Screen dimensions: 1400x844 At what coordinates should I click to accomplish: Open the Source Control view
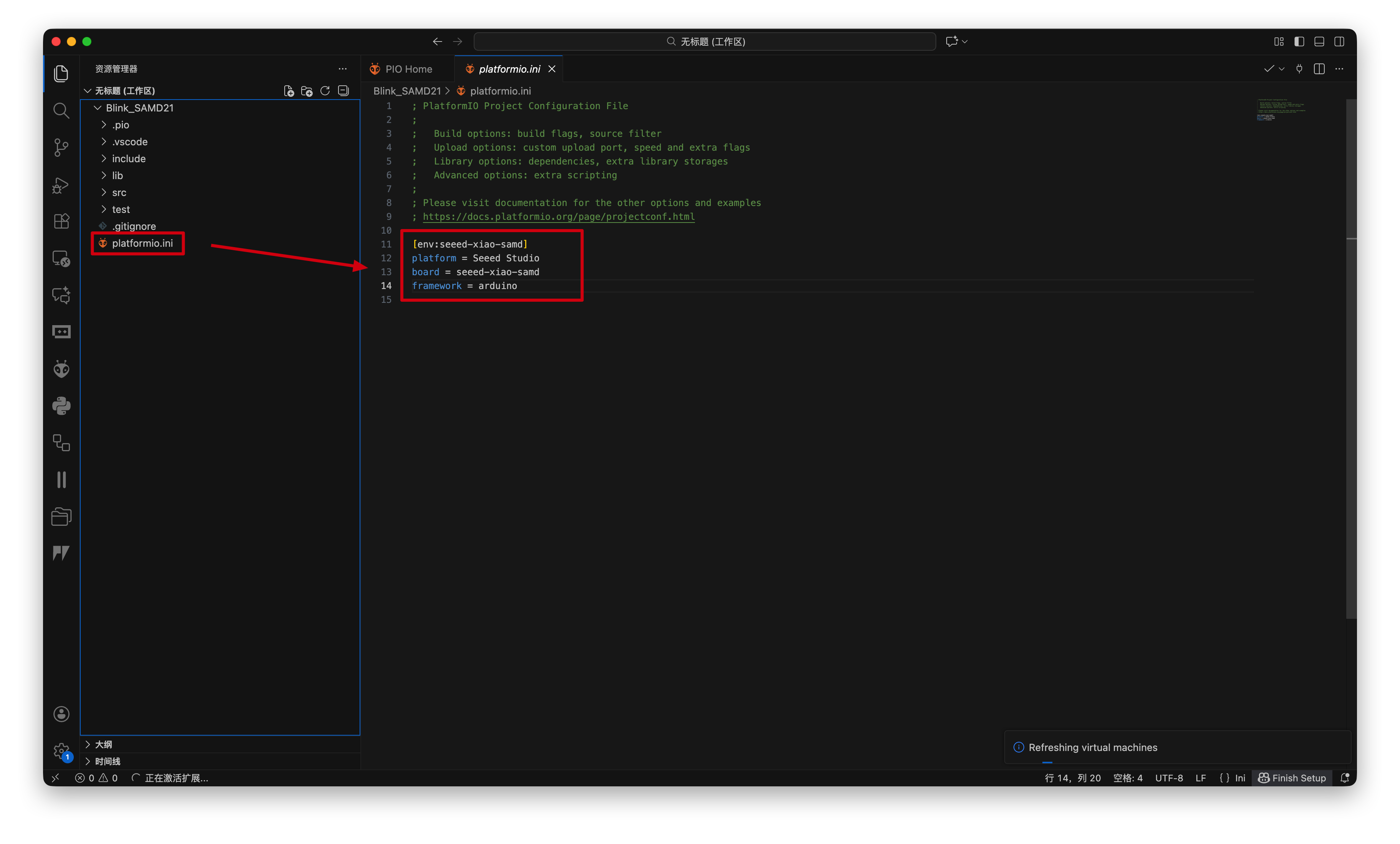tap(61, 147)
